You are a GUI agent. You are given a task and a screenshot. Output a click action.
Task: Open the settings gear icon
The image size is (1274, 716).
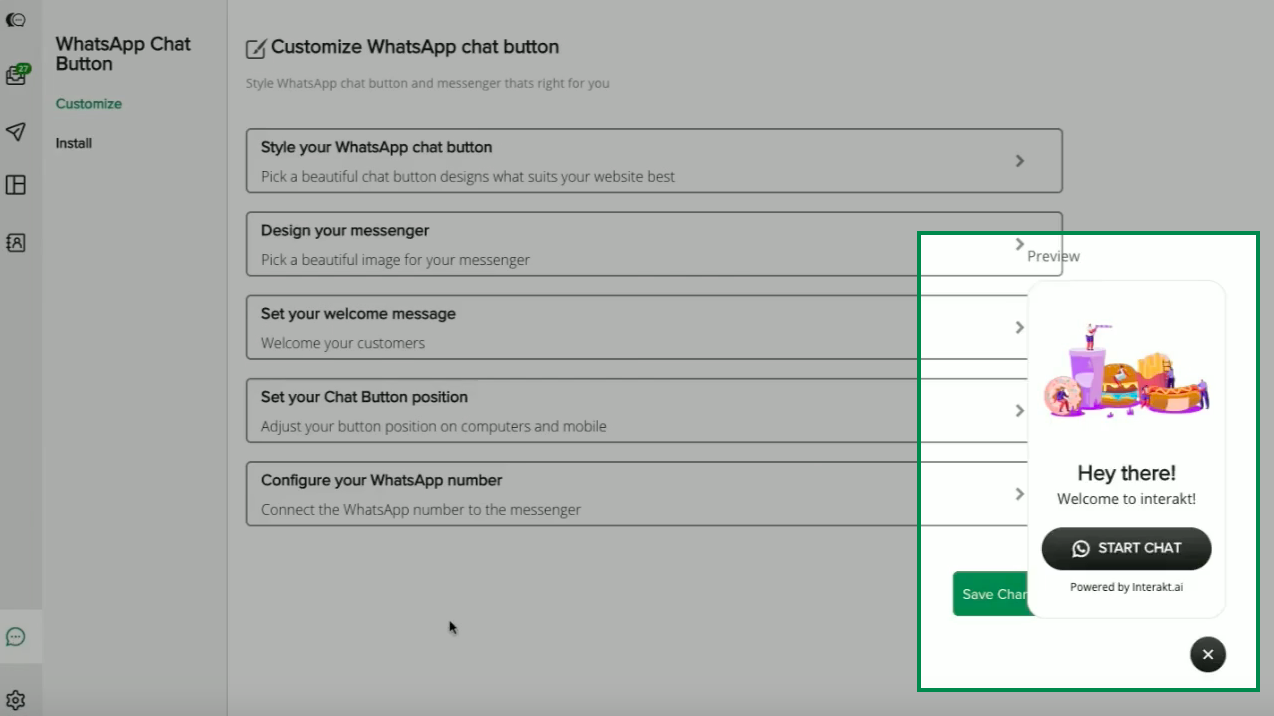pyautogui.click(x=15, y=700)
